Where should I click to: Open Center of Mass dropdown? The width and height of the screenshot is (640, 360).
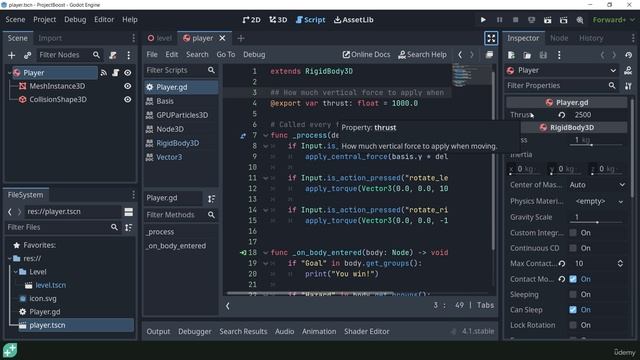597,185
